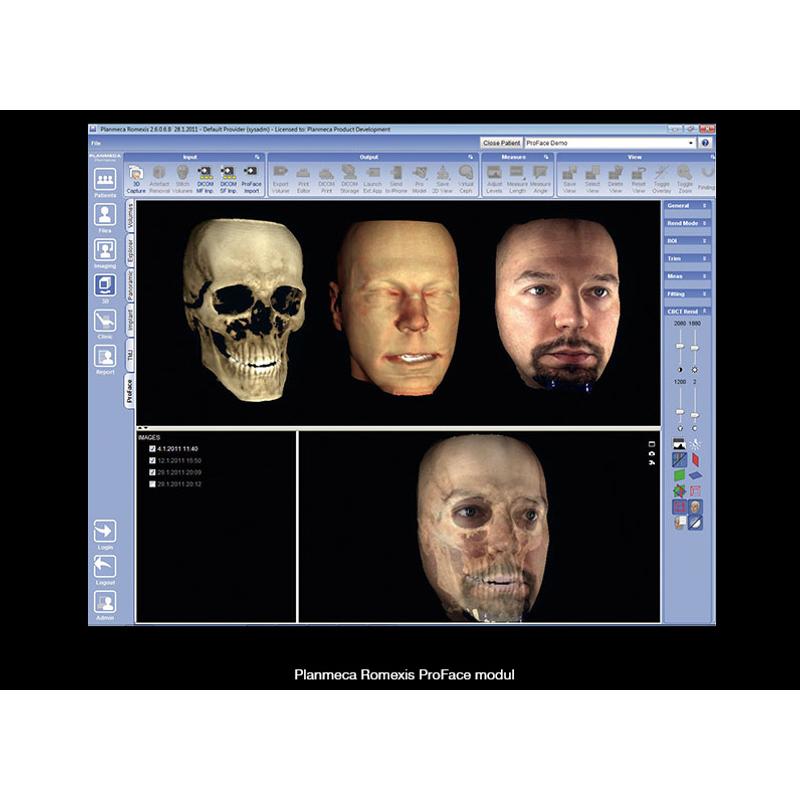Viewport: 800px width, 800px height.
Task: Click the Toggle Overlay tool
Action: click(x=662, y=179)
